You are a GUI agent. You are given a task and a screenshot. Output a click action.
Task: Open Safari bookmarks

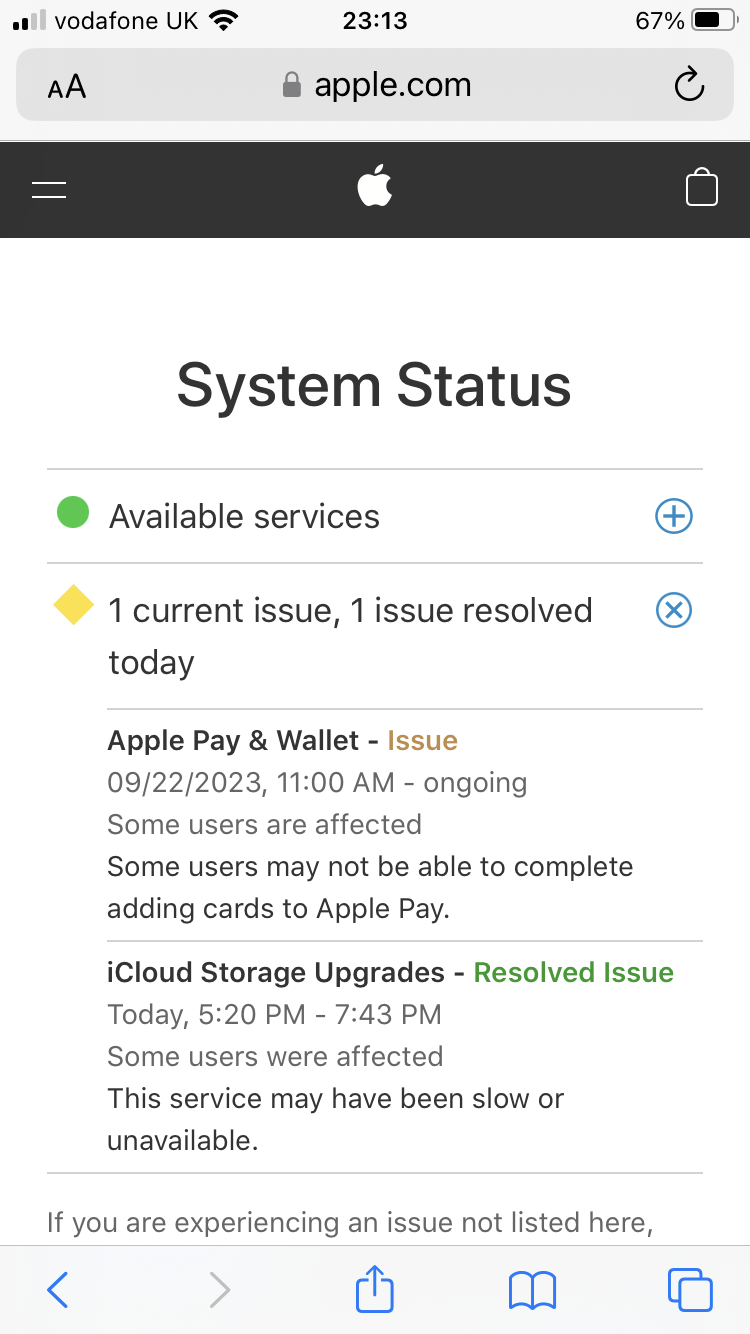pos(532,1290)
